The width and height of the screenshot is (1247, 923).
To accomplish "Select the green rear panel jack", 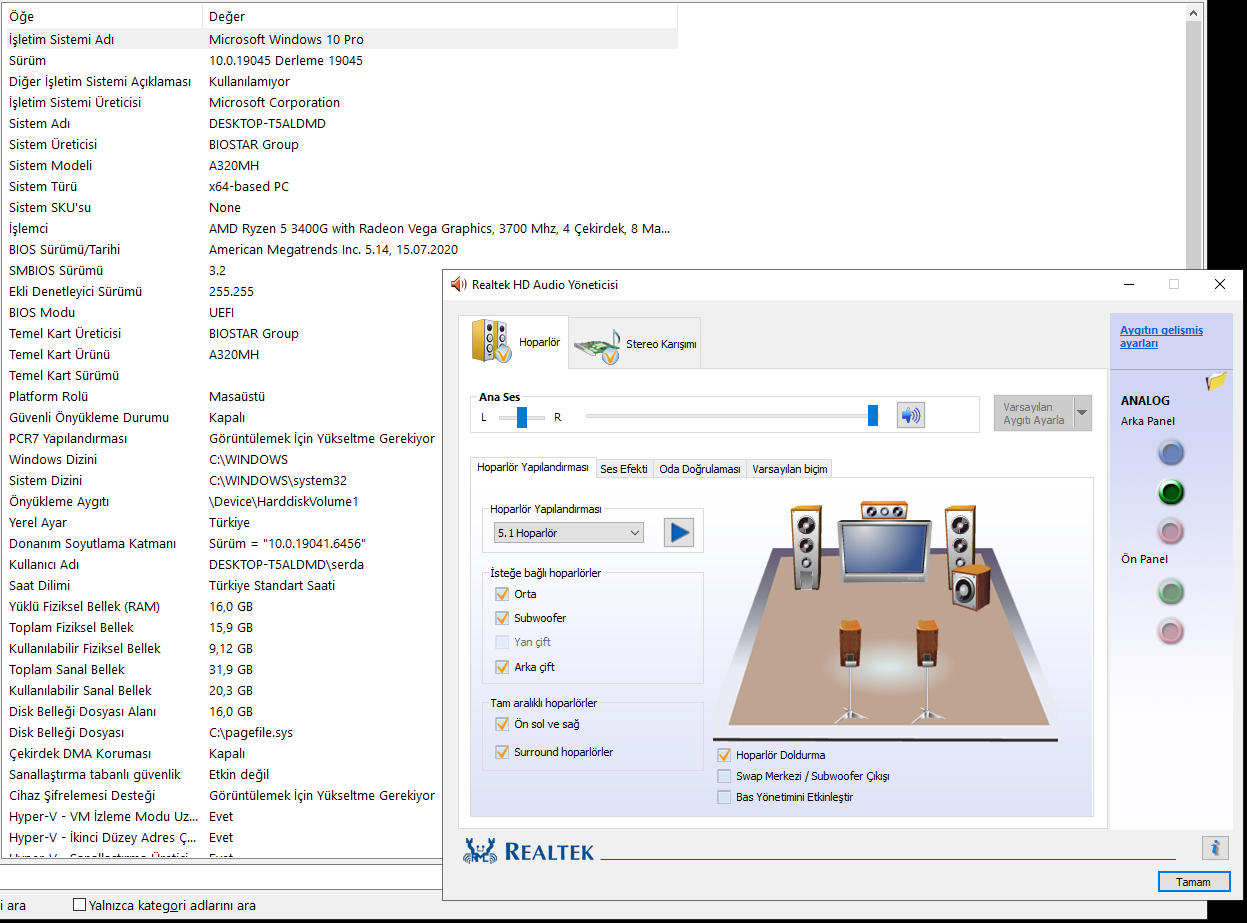I will coord(1171,492).
